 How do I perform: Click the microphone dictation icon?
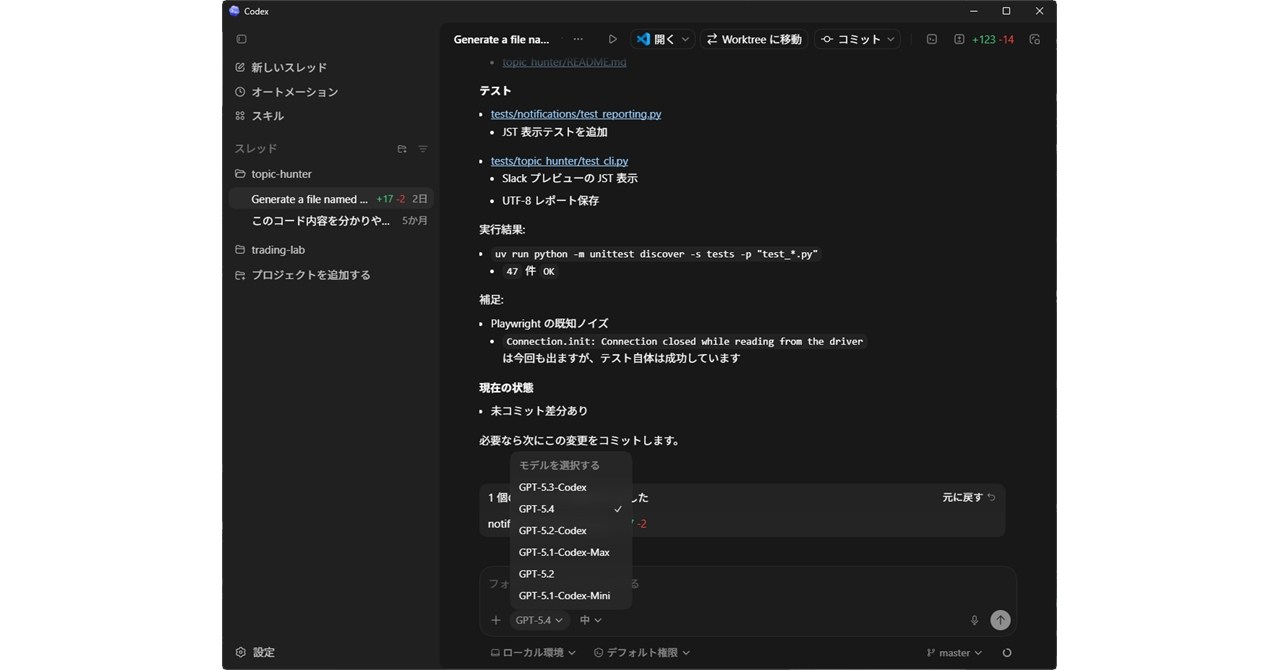tap(974, 620)
